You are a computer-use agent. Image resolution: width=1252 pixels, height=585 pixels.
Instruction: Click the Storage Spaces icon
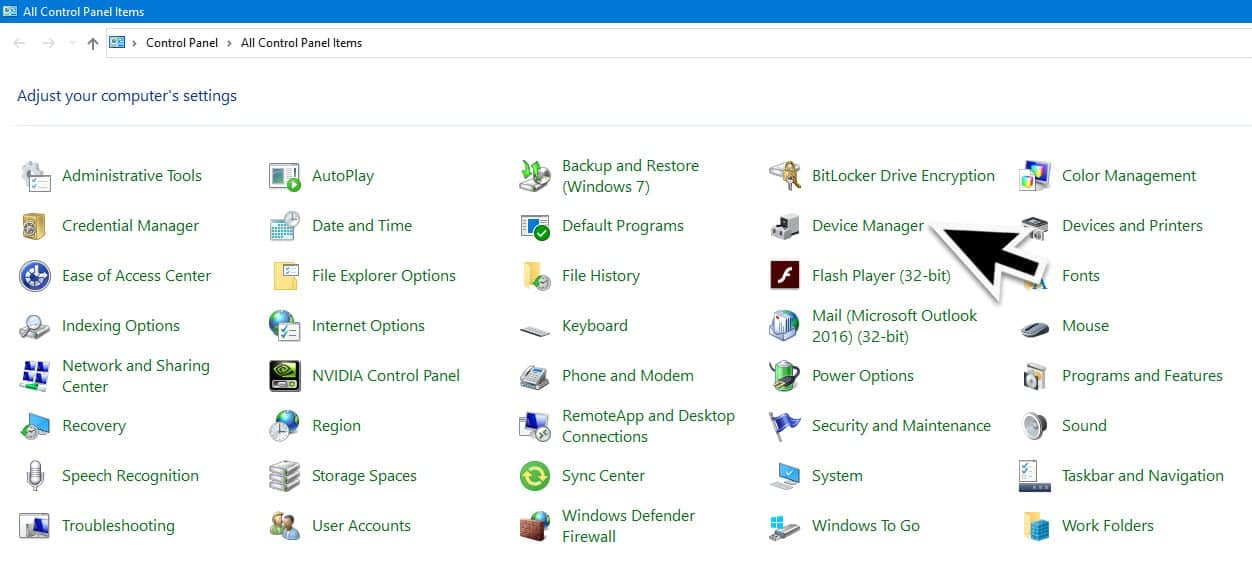(285, 476)
